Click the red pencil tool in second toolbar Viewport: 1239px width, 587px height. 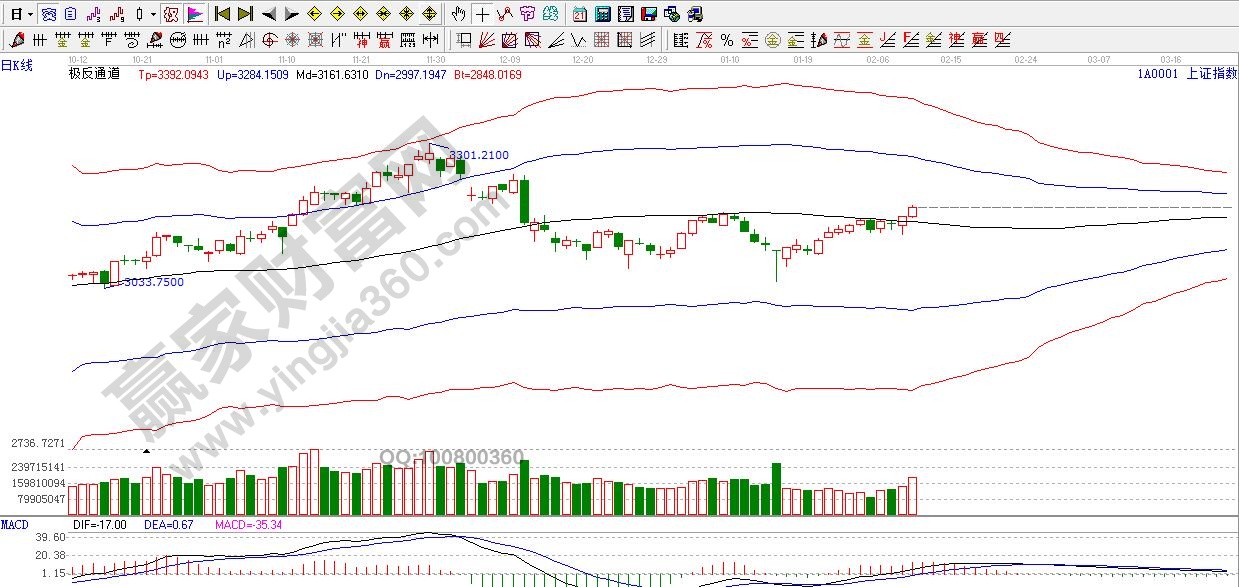pyautogui.click(x=16, y=40)
